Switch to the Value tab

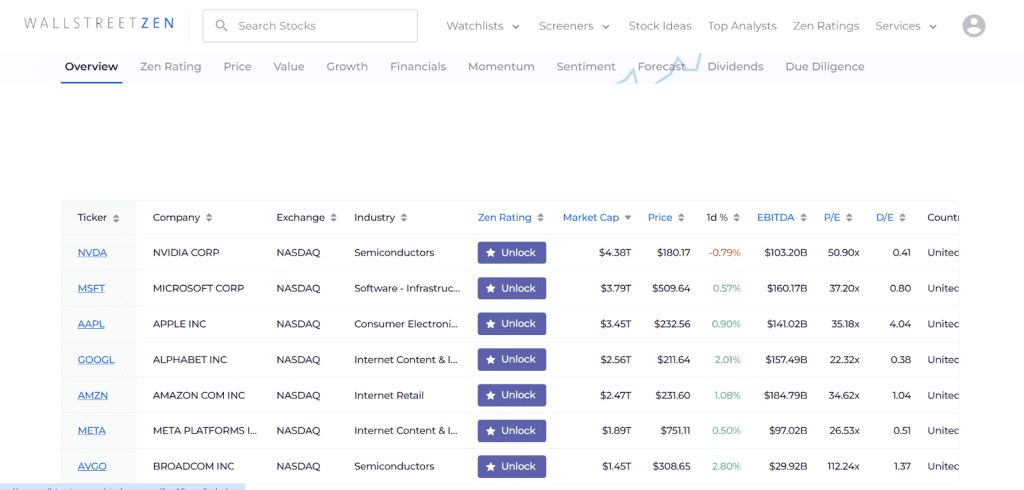click(289, 67)
